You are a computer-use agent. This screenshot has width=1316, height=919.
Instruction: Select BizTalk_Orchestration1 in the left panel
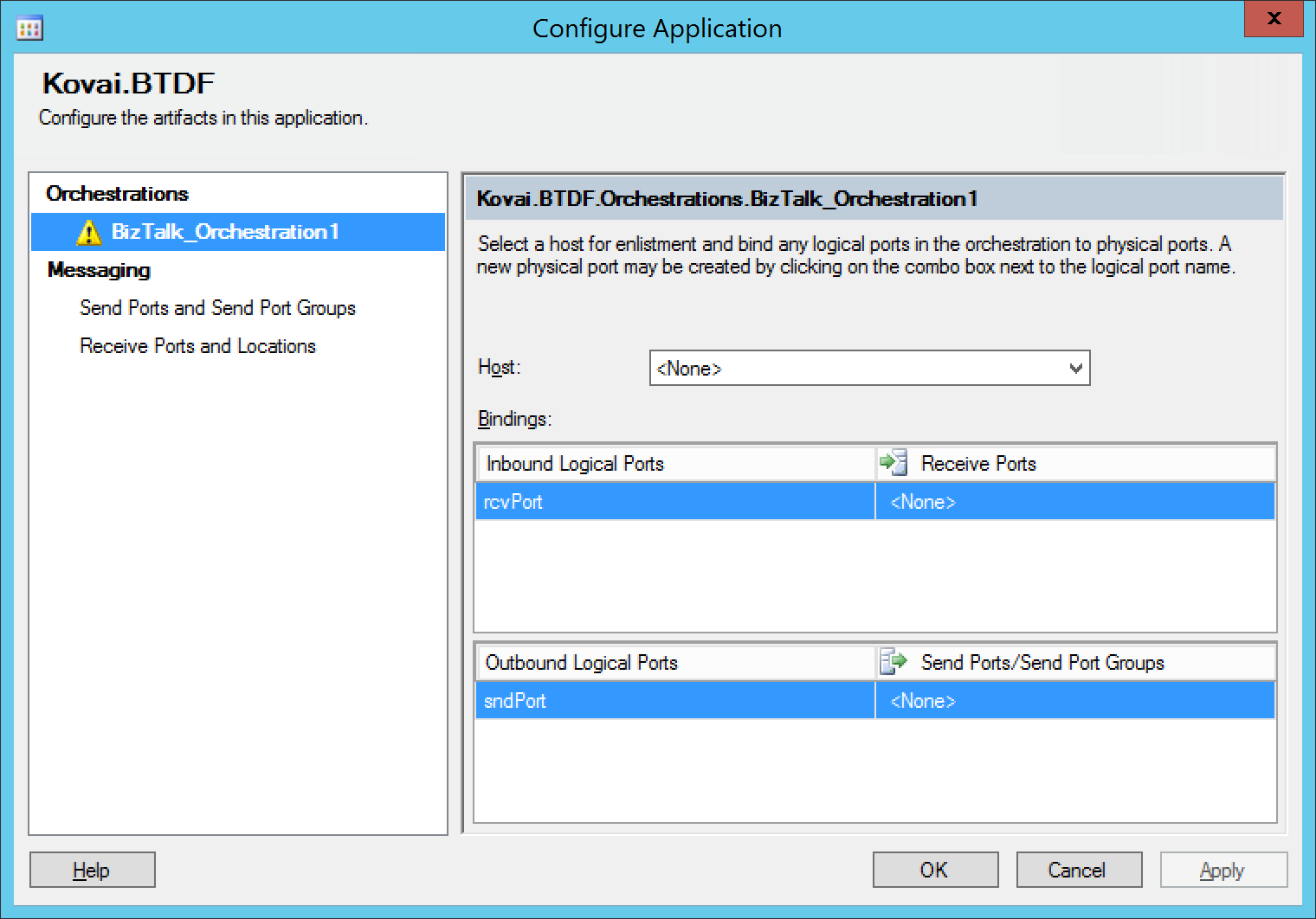click(225, 231)
